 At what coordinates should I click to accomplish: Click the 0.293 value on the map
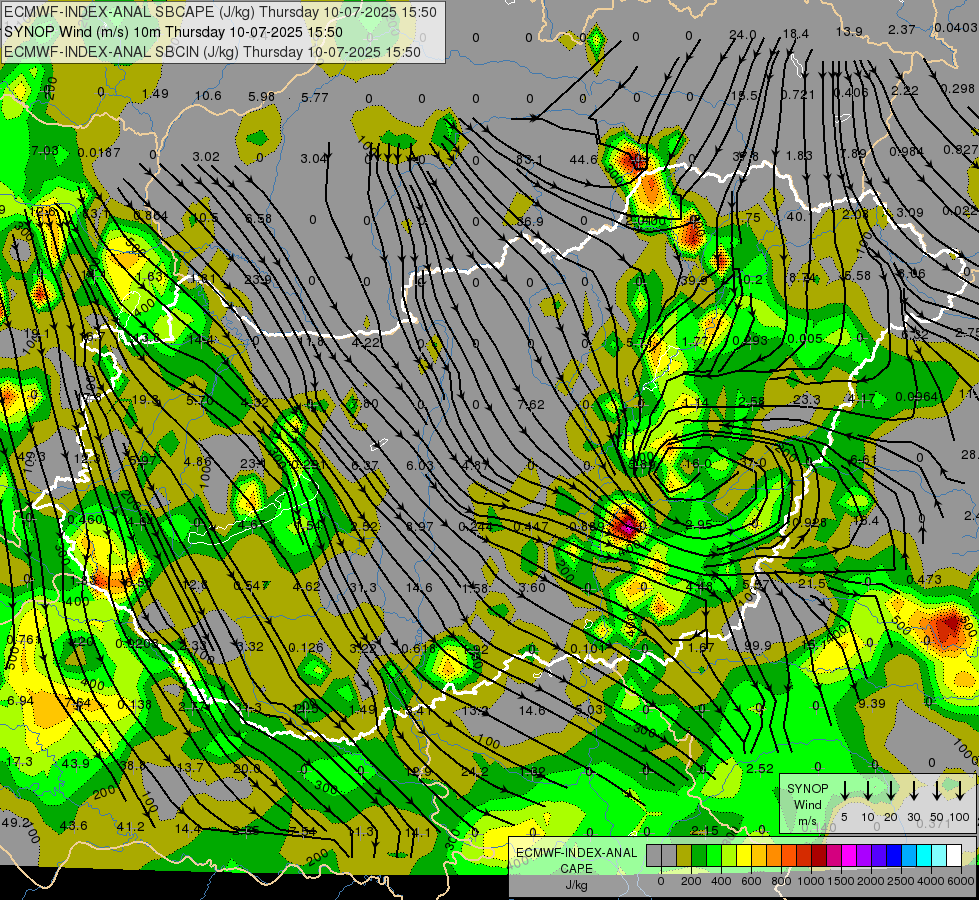750,340
